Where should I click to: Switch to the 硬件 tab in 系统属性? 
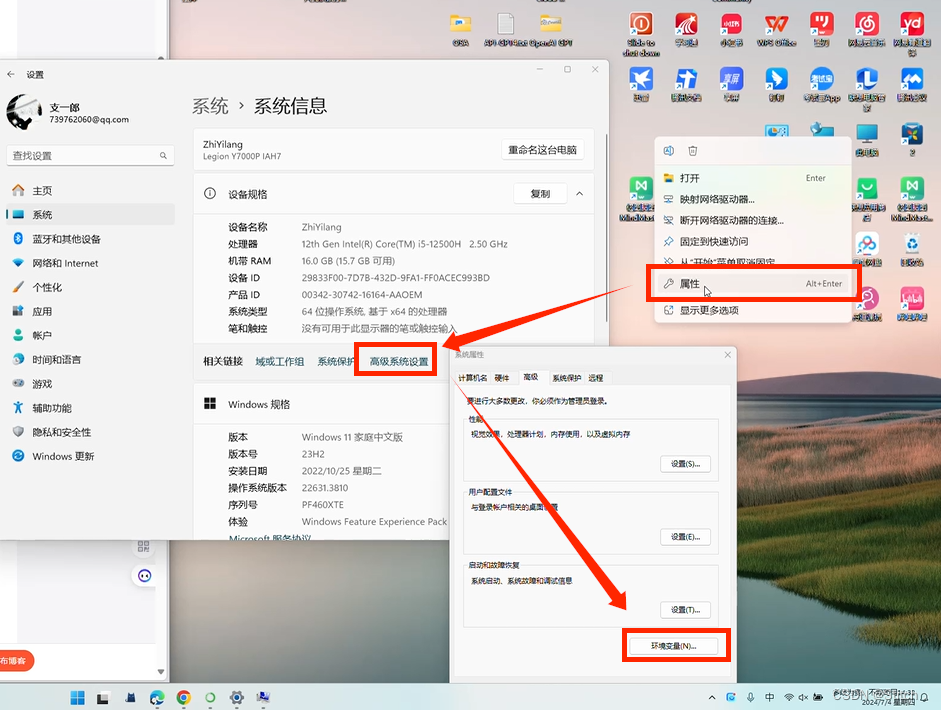click(x=502, y=377)
